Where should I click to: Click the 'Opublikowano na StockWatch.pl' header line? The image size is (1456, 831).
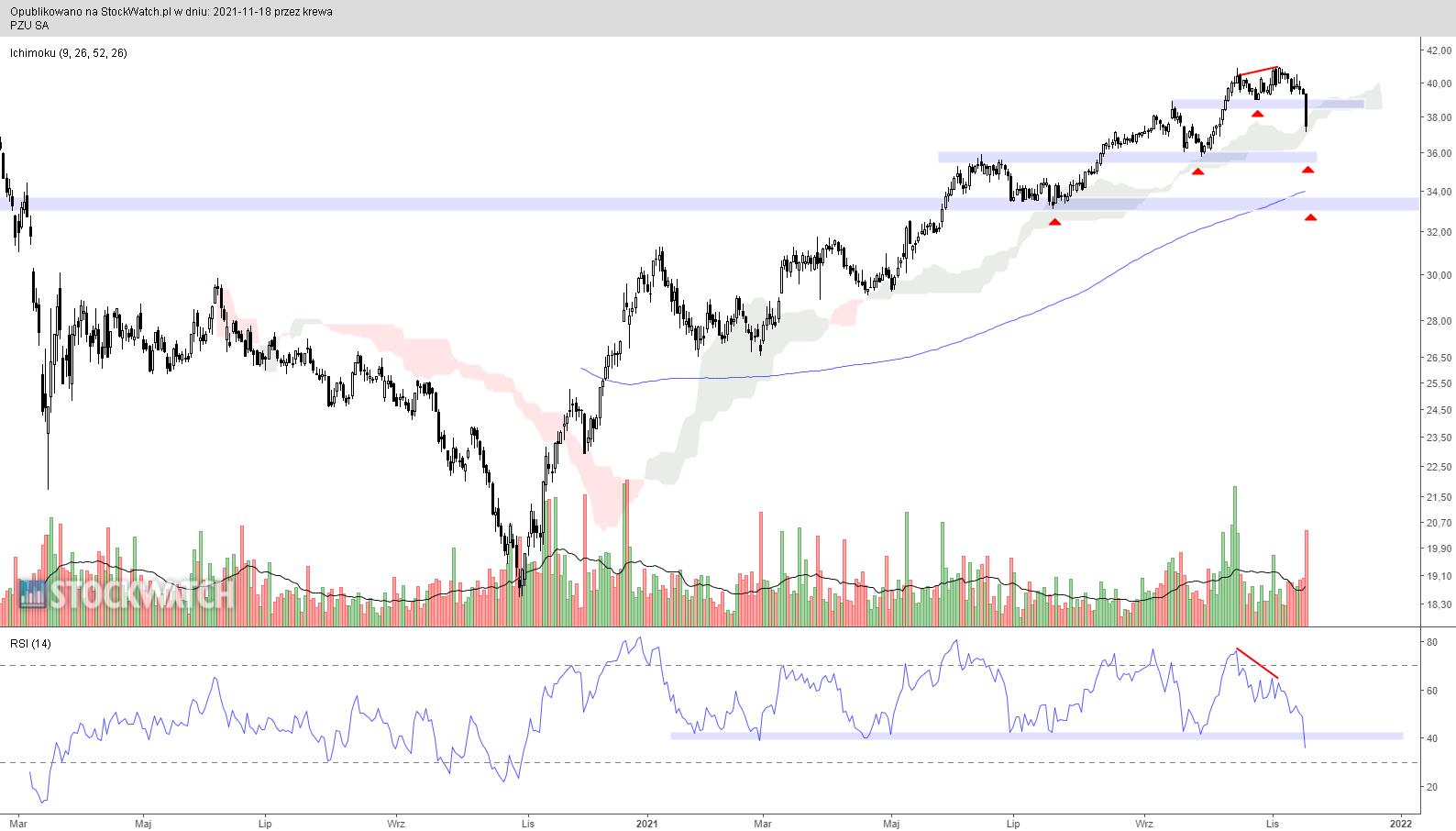[171, 12]
